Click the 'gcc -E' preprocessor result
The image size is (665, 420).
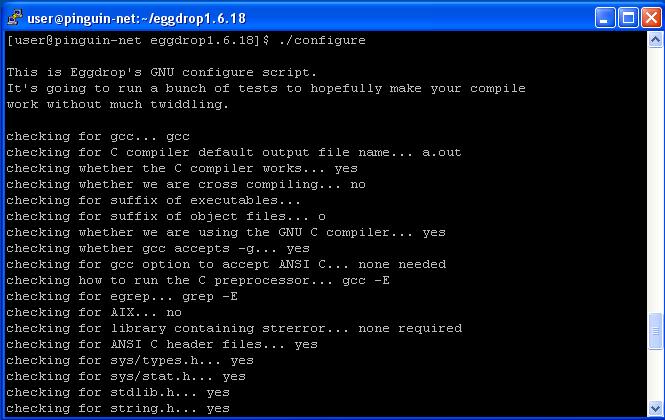click(x=366, y=280)
